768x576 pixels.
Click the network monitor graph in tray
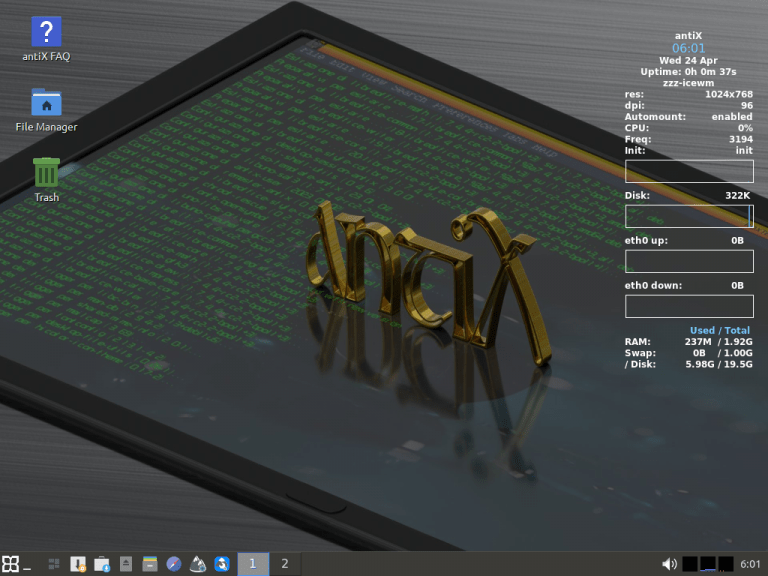pyautogui.click(x=708, y=564)
